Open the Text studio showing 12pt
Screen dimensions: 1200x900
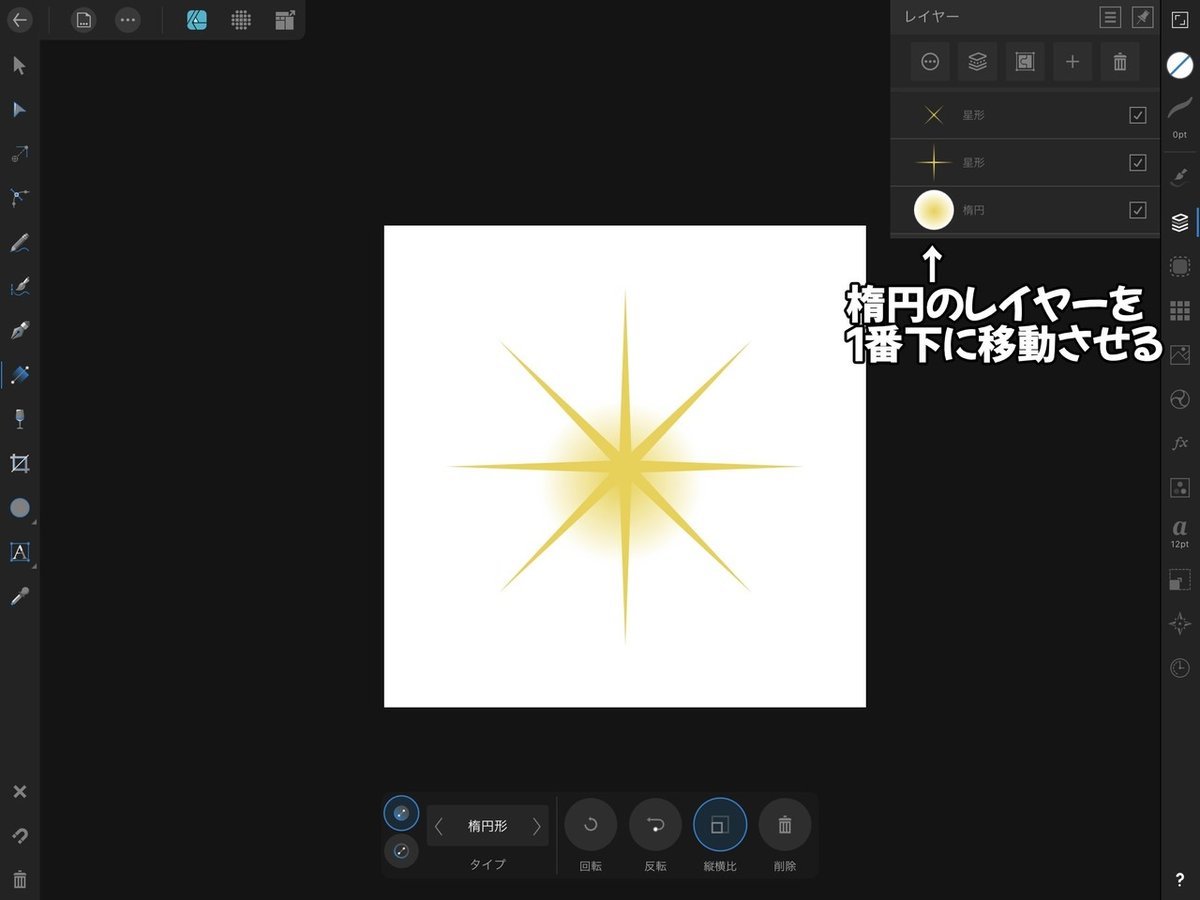(x=1180, y=533)
